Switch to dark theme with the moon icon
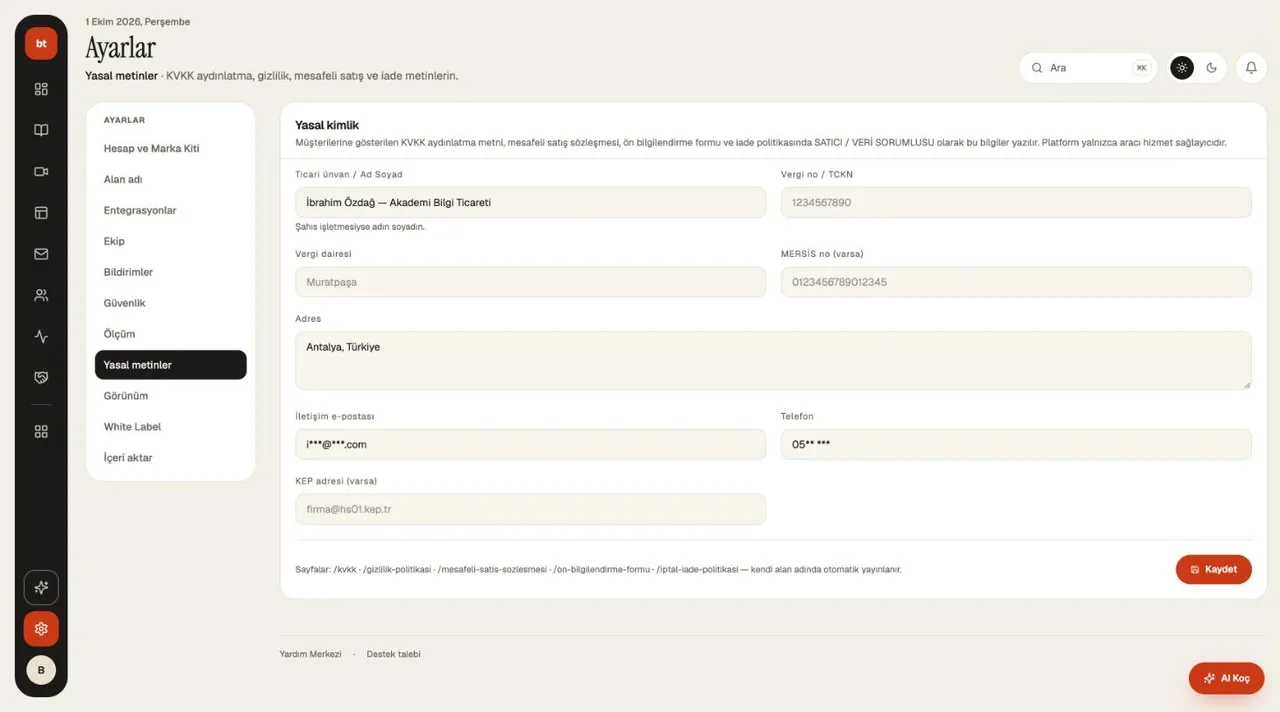 click(x=1212, y=68)
